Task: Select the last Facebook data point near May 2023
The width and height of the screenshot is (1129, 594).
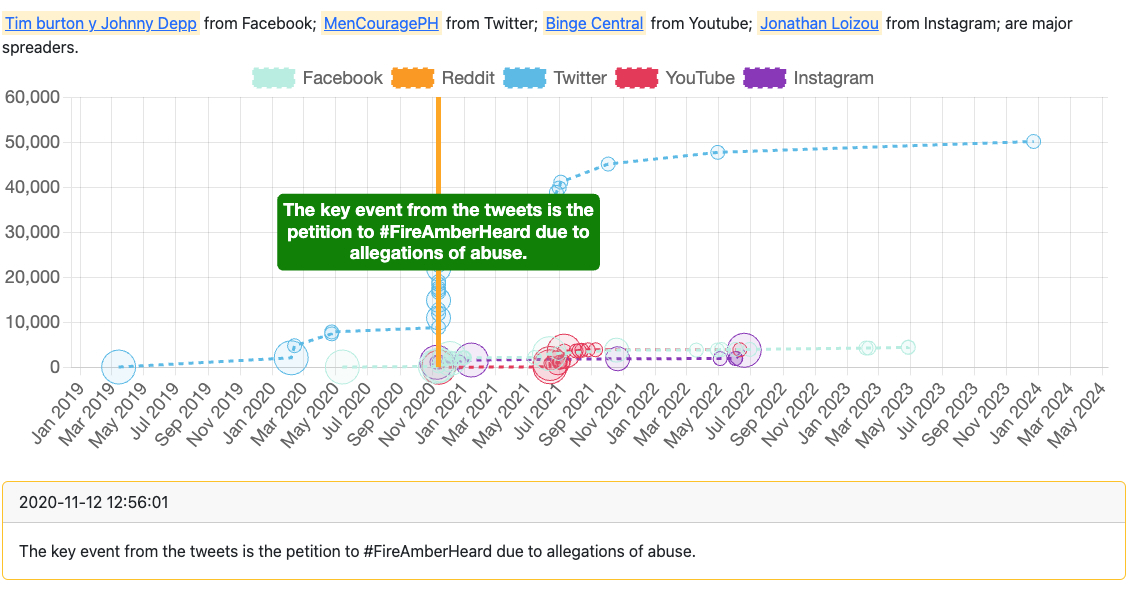Action: click(x=908, y=347)
